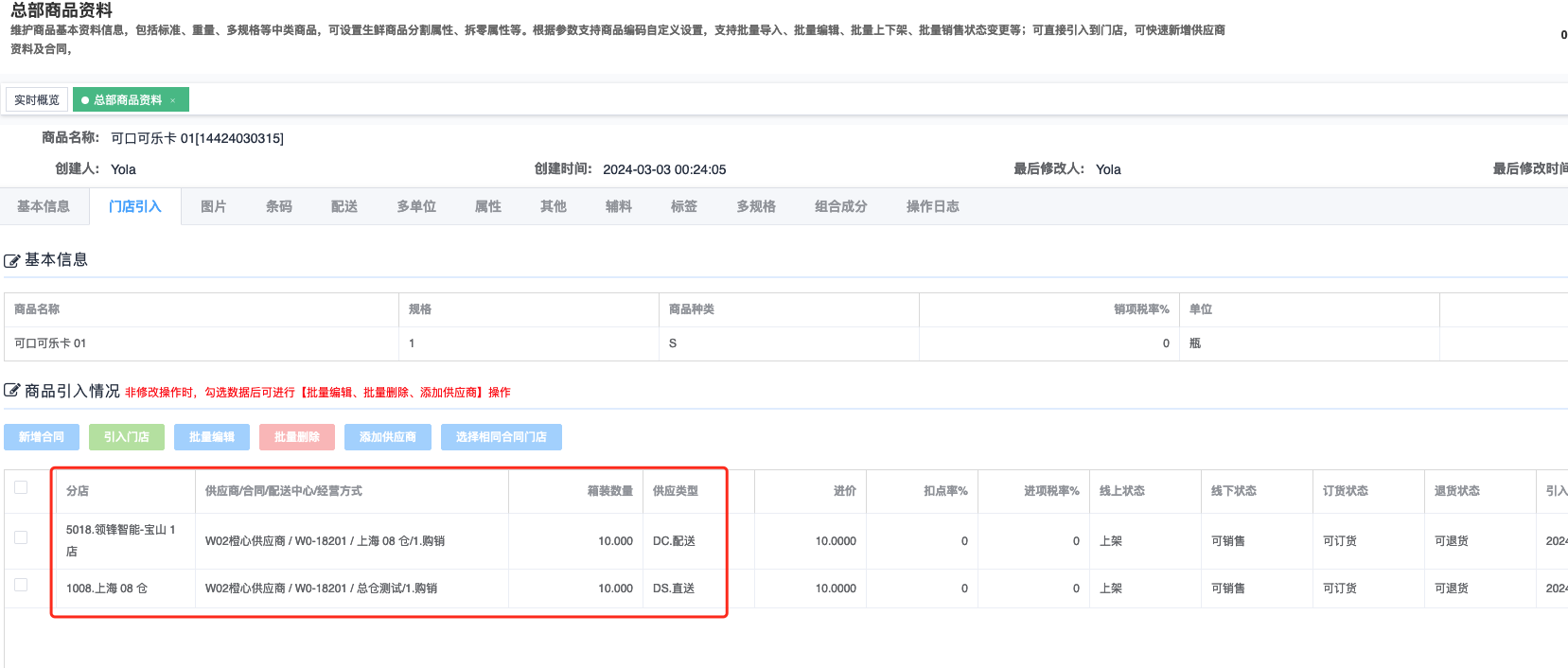This screenshot has height=668, width=1568.
Task: Open the 多单位 tab
Action: [x=415, y=206]
